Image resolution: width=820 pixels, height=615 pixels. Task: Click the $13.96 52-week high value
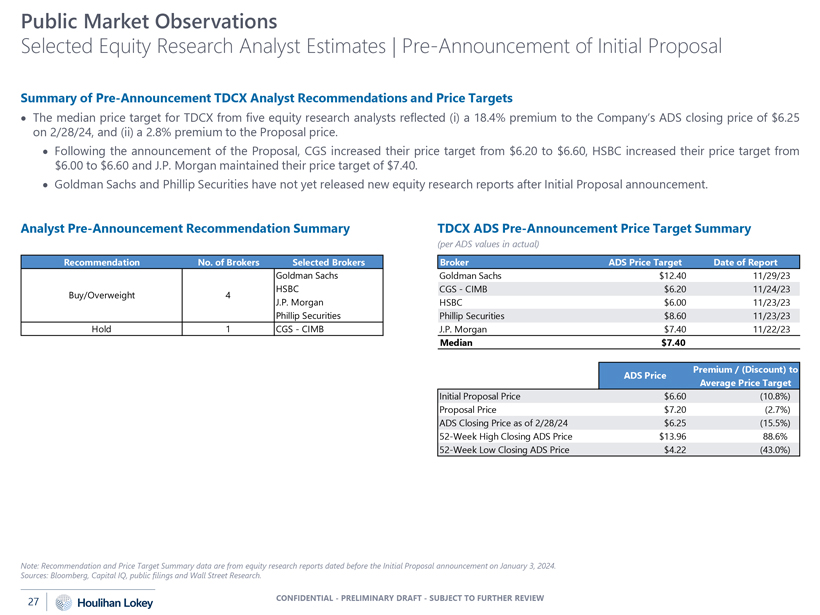pos(673,437)
